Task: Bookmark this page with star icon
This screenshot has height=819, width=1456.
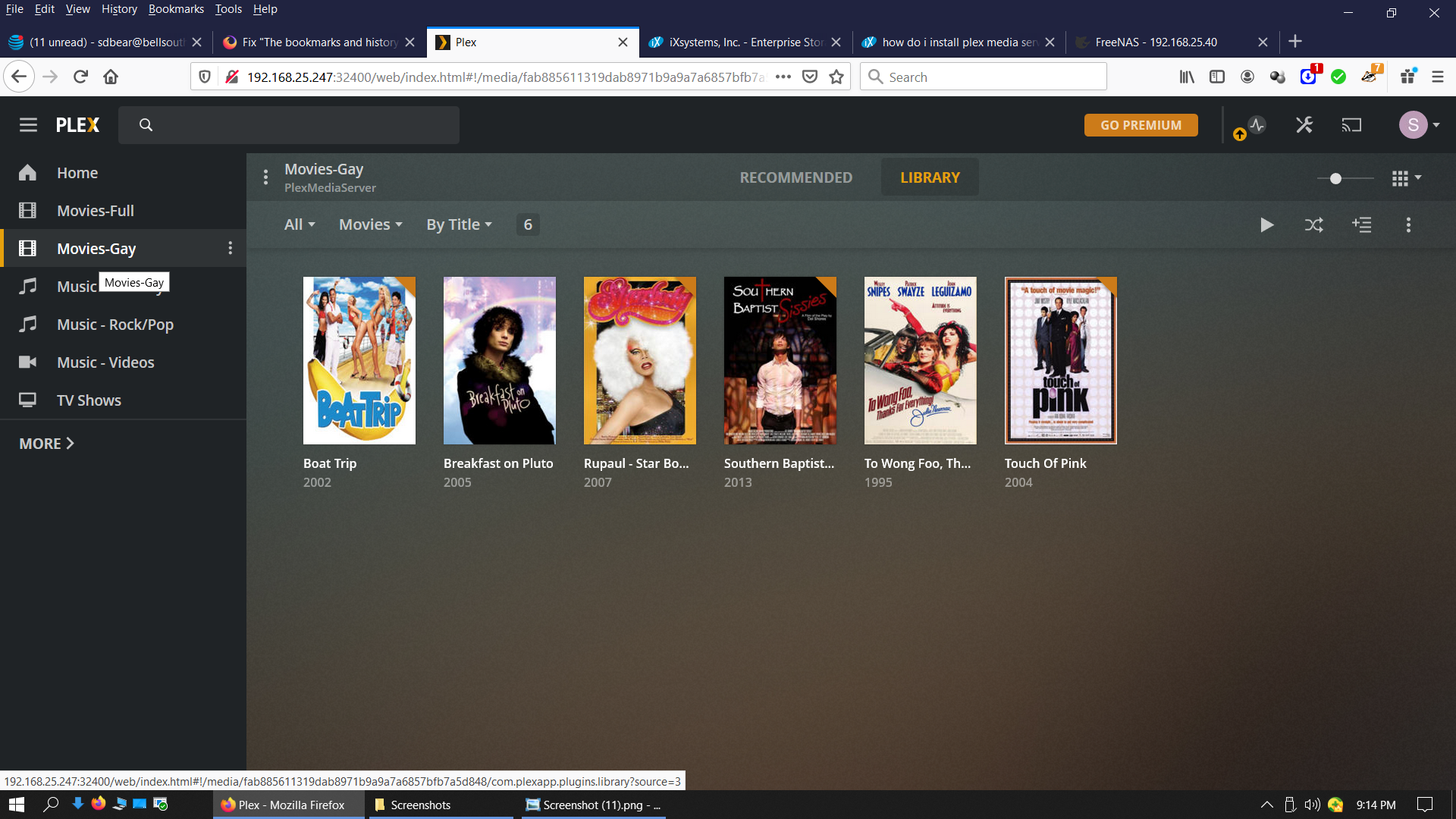Action: 836,77
